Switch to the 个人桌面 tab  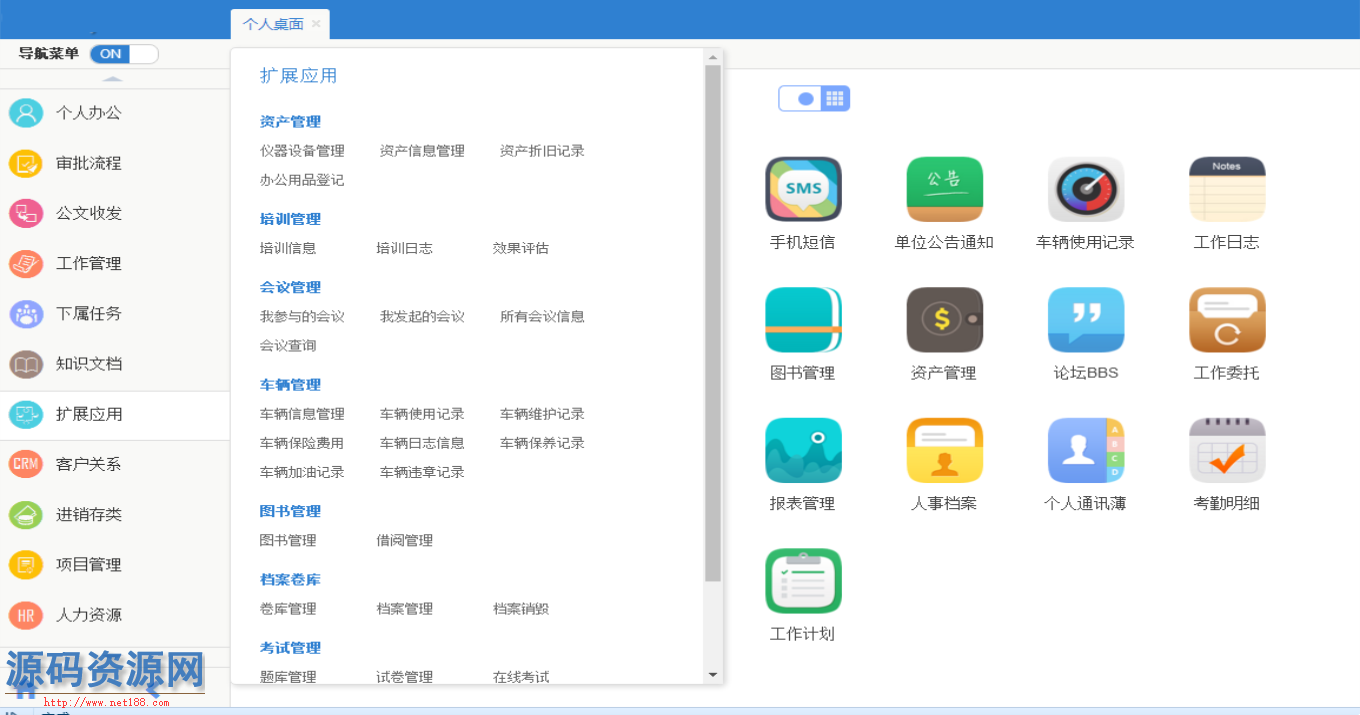tap(273, 24)
